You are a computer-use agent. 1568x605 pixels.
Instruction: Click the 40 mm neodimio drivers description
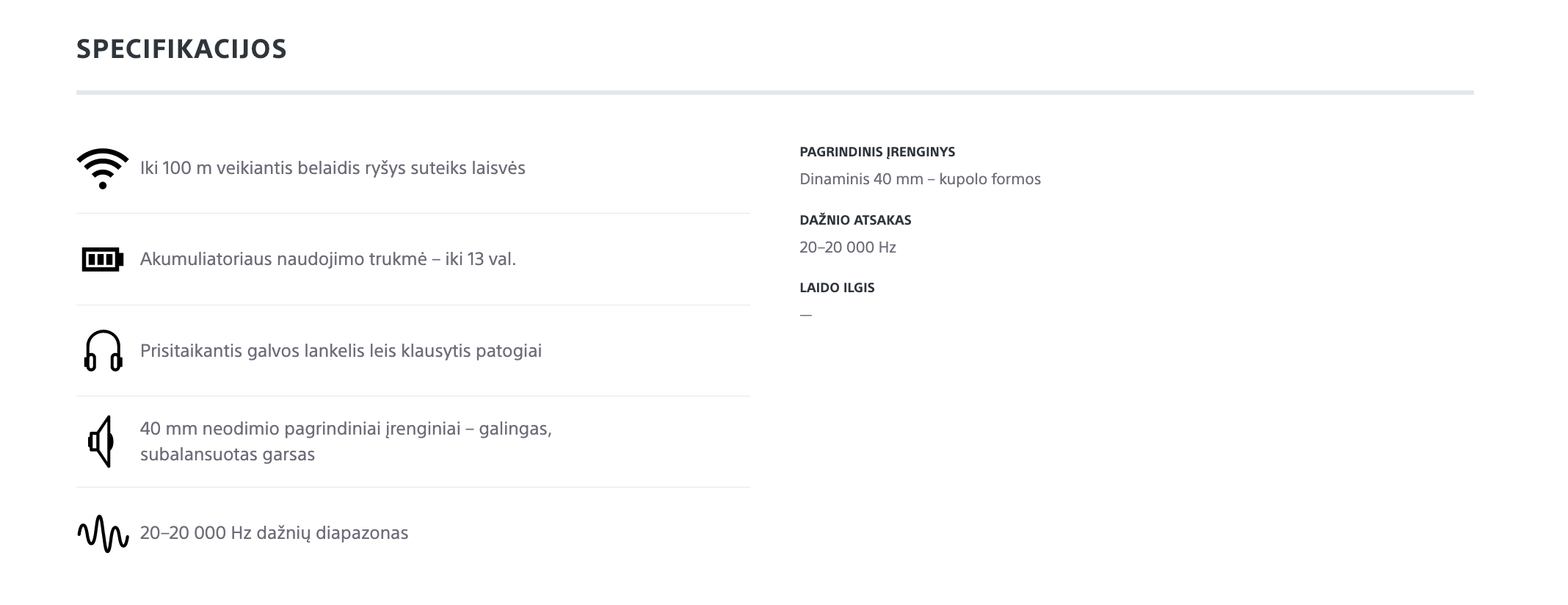coord(346,441)
